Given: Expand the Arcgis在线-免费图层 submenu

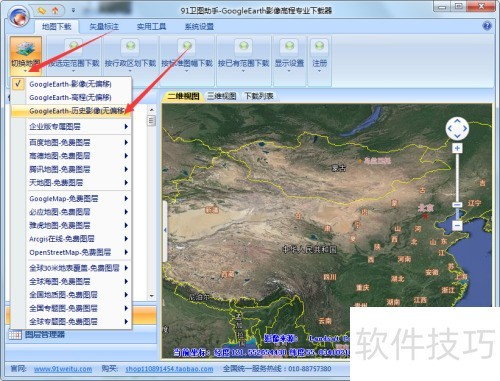Looking at the screenshot, I should (71, 239).
